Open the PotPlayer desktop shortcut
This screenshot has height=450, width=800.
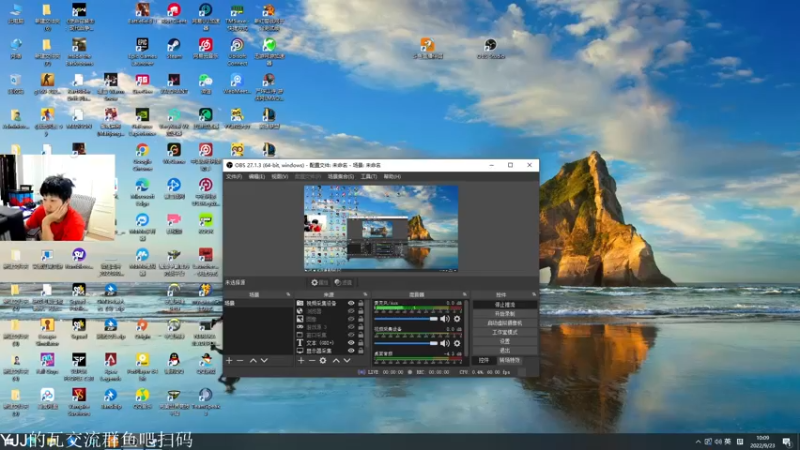(x=142, y=367)
